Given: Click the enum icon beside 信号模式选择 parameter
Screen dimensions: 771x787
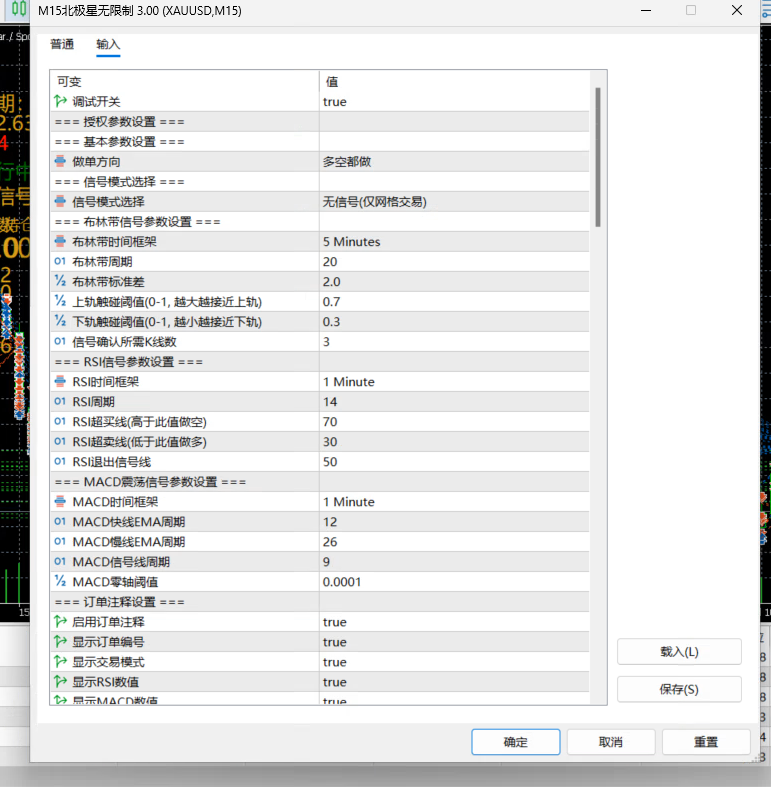Looking at the screenshot, I should tap(60, 201).
